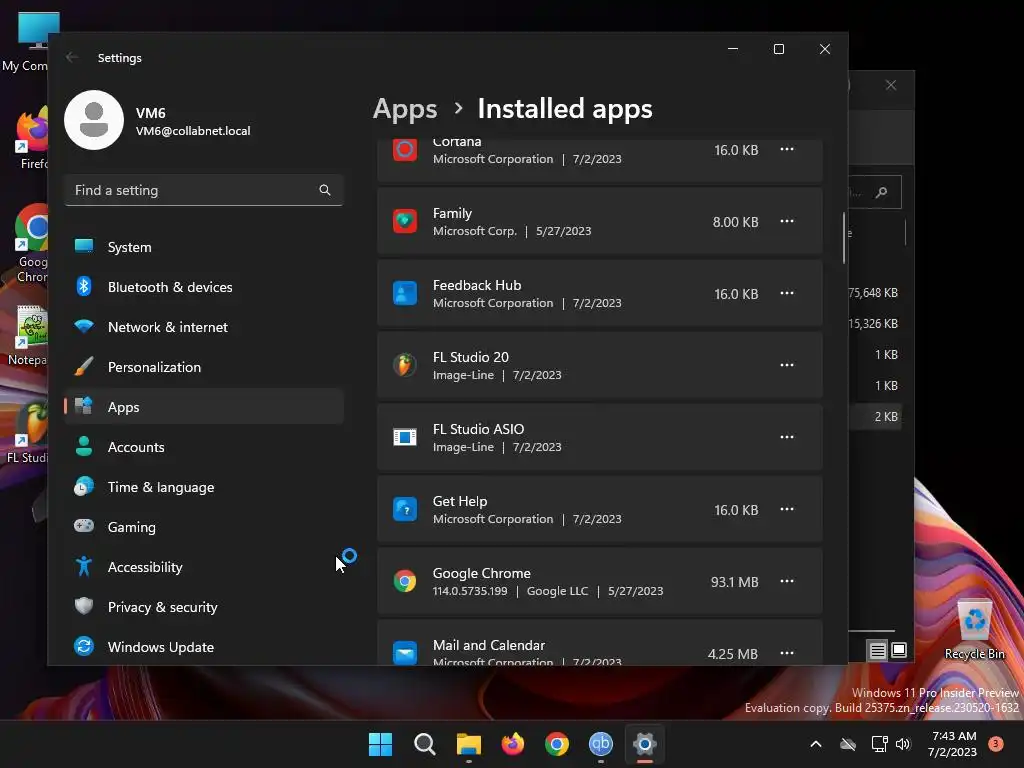Screen dimensions: 1024x768
Task: Open more options for Feedback Hub
Action: pyautogui.click(x=787, y=293)
